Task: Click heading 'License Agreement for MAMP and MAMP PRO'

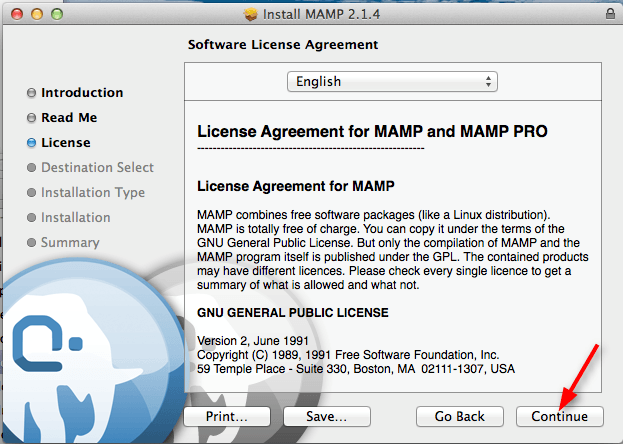Action: coord(372,132)
